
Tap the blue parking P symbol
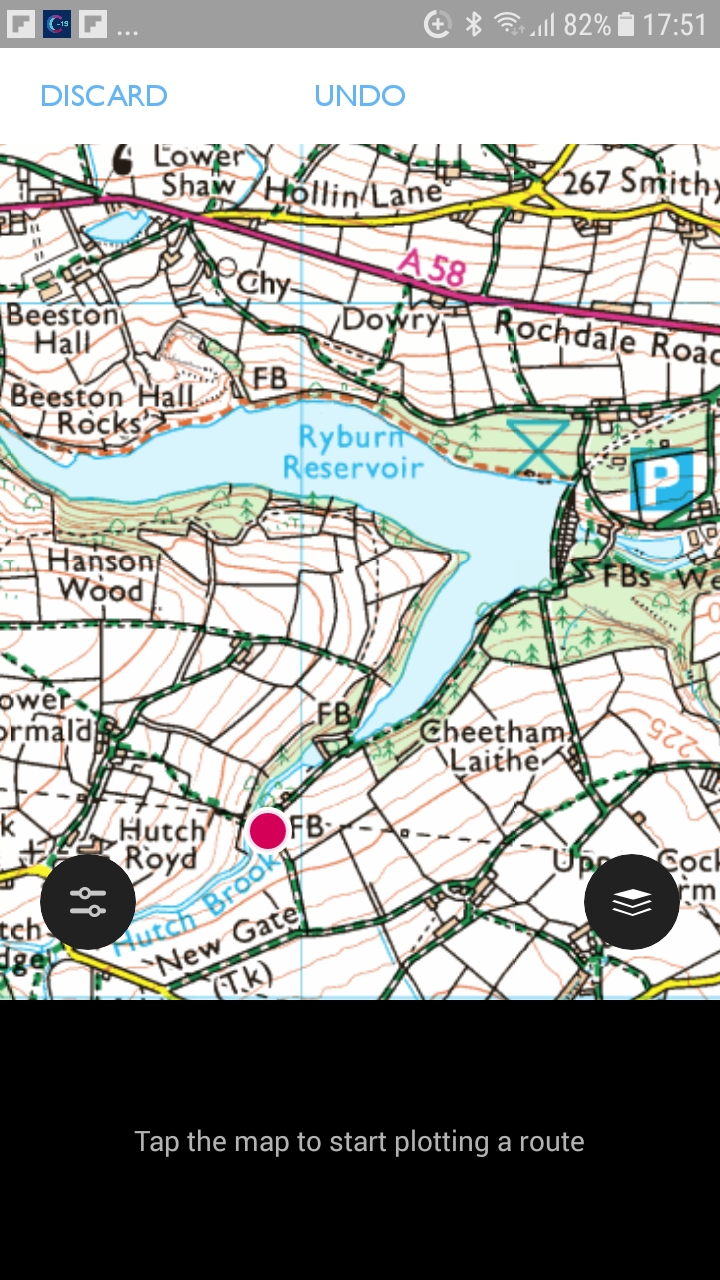(x=662, y=480)
